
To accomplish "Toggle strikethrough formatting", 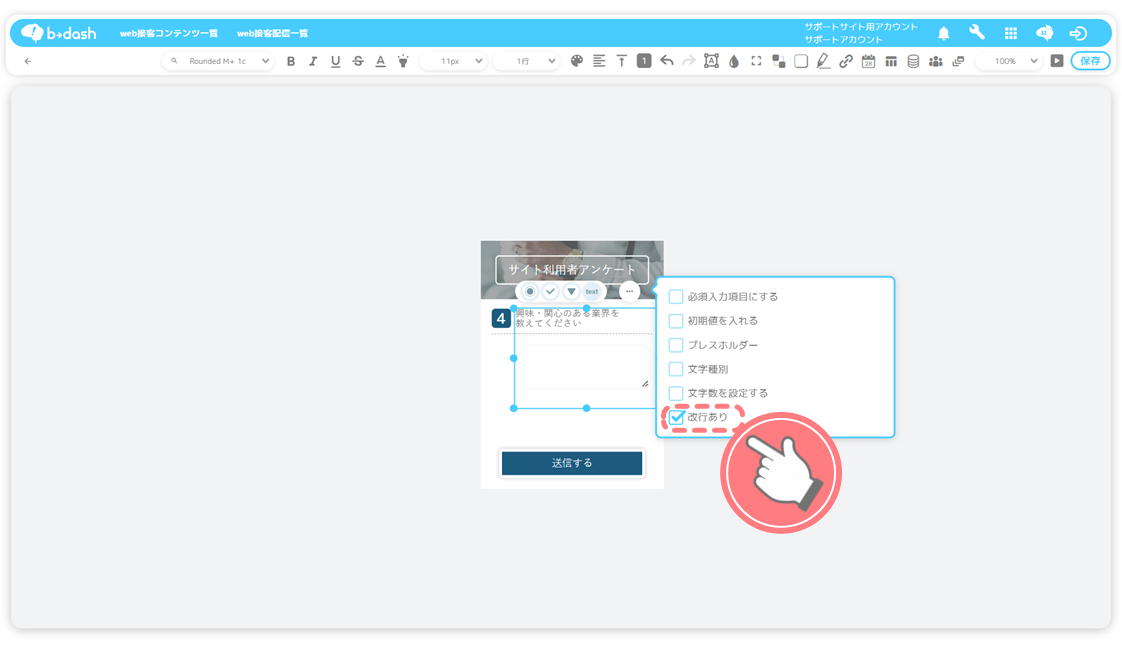I will [358, 62].
